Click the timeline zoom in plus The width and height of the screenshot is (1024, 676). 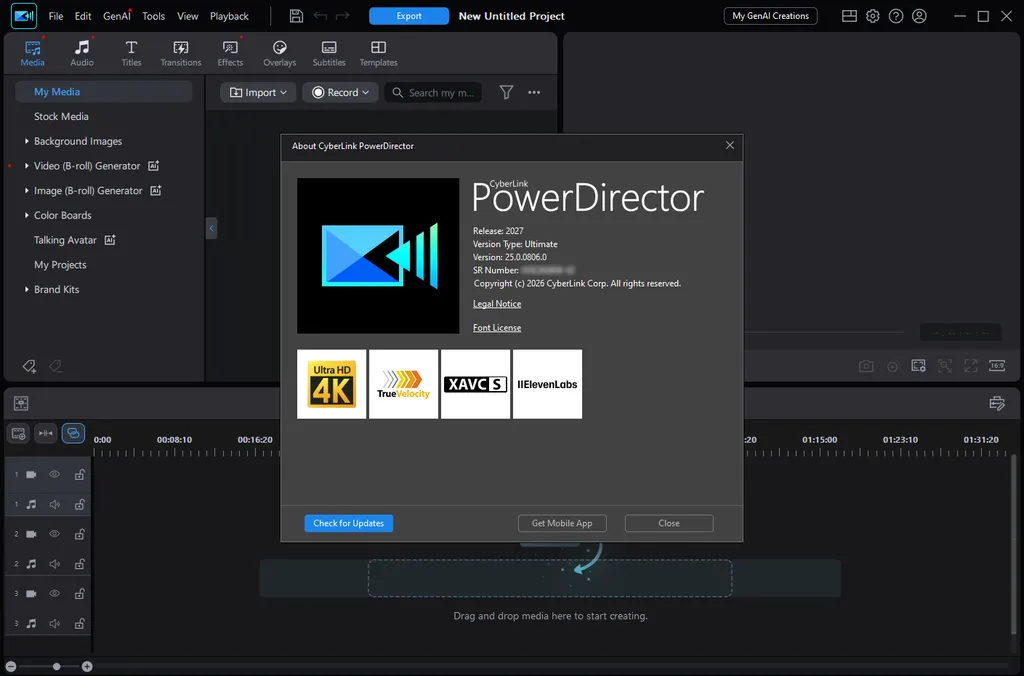(87, 666)
